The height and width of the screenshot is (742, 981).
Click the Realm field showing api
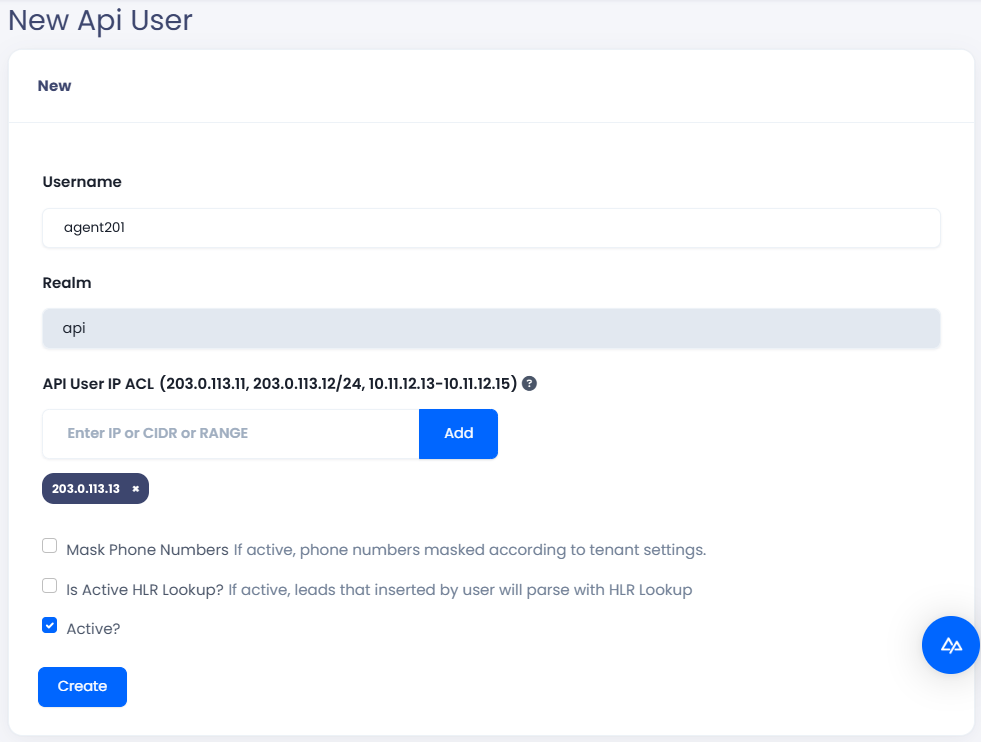[491, 328]
